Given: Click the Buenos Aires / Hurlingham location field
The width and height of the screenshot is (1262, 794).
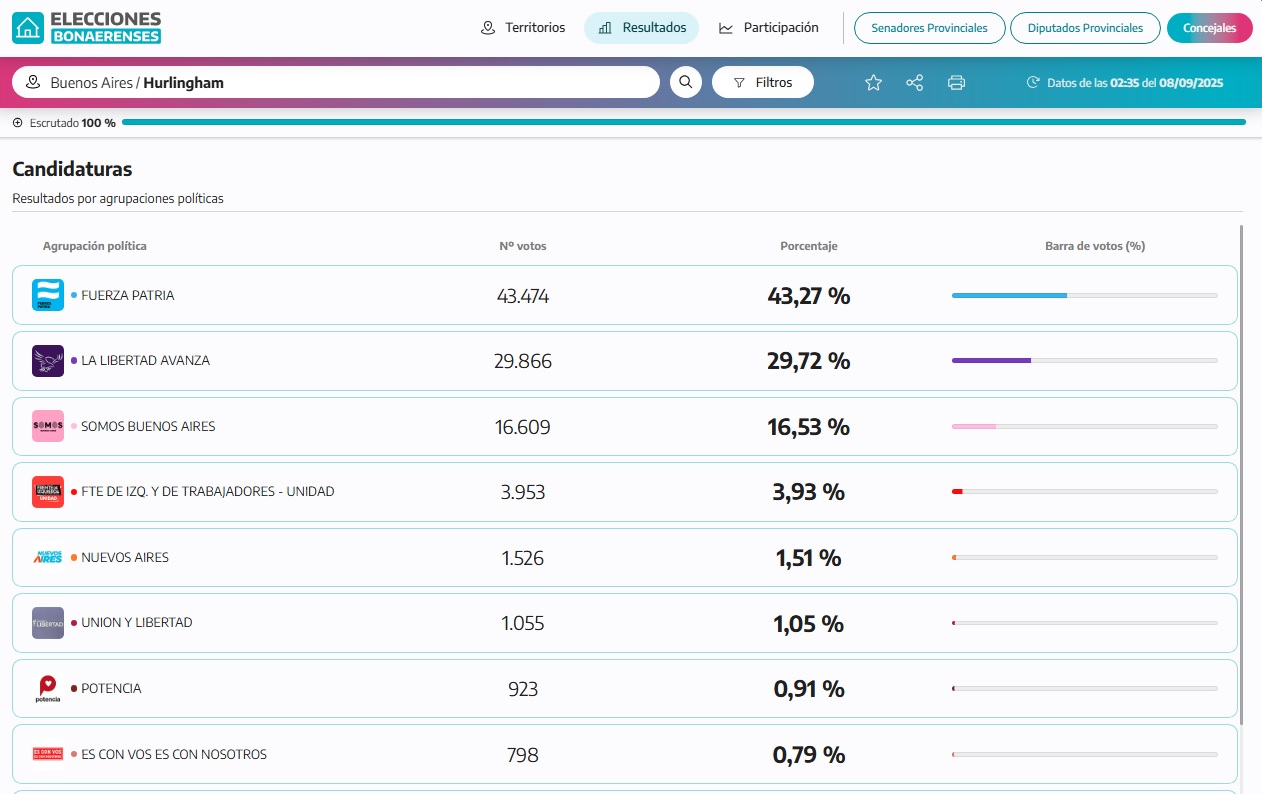Looking at the screenshot, I should coord(336,82).
